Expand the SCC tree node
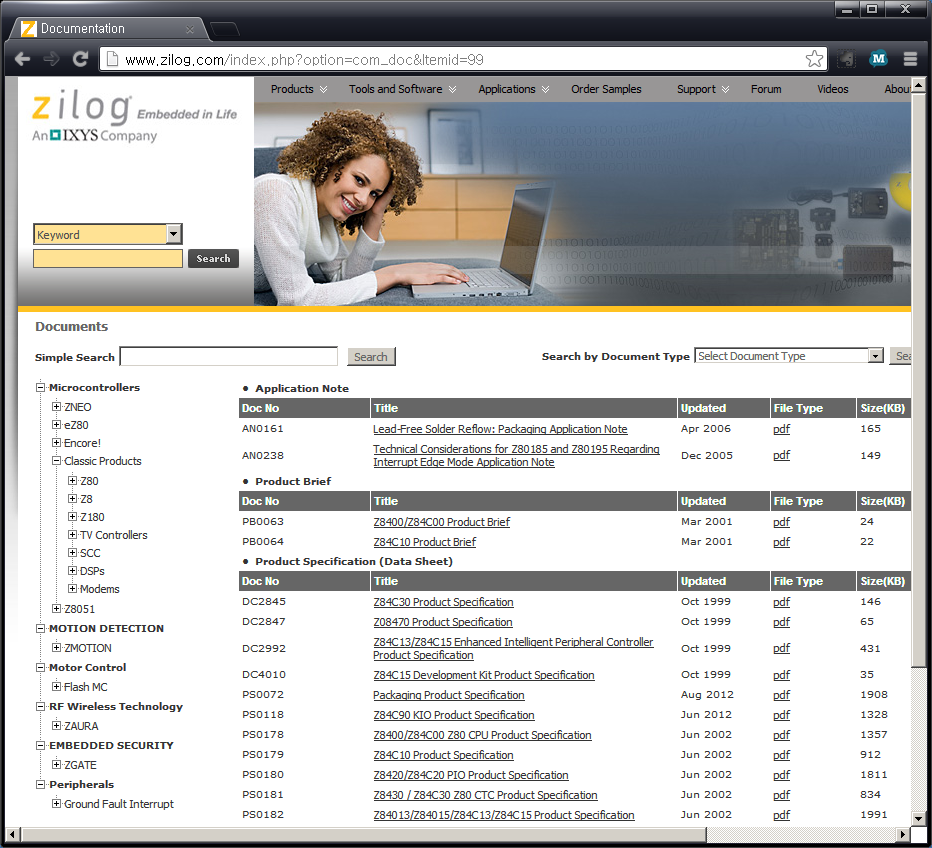932x848 pixels. (73, 553)
